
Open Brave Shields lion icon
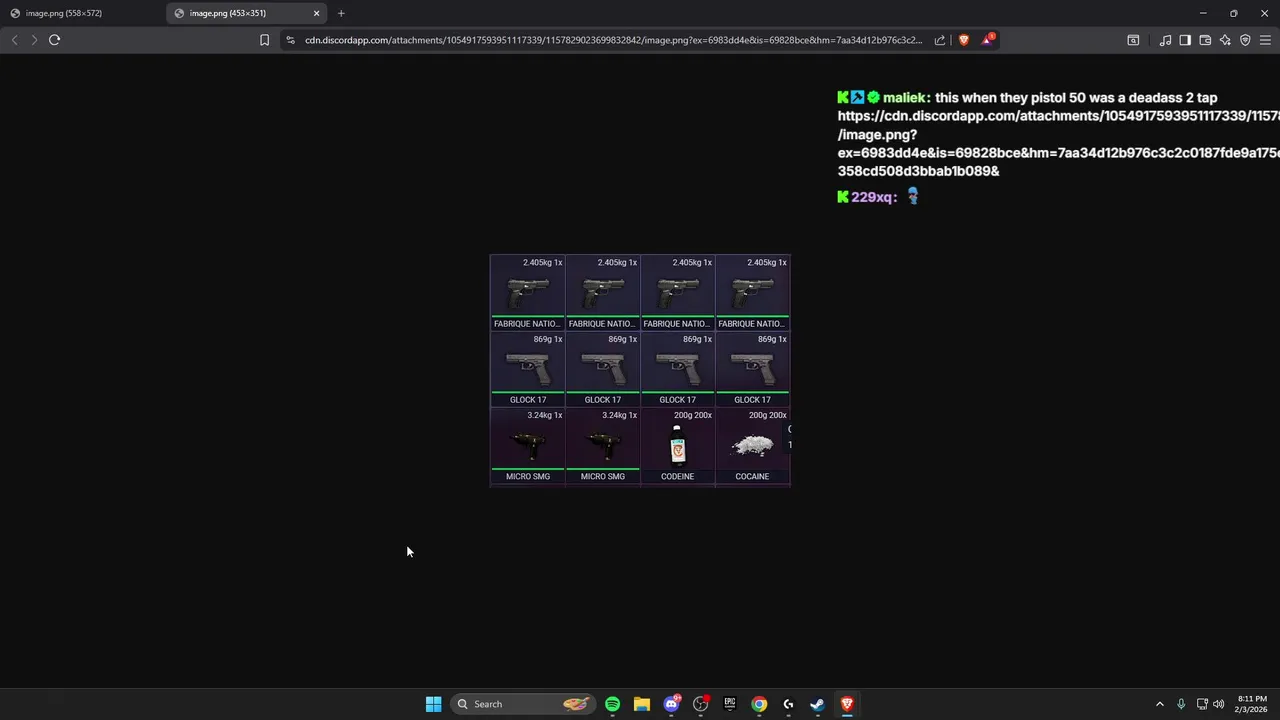point(964,40)
